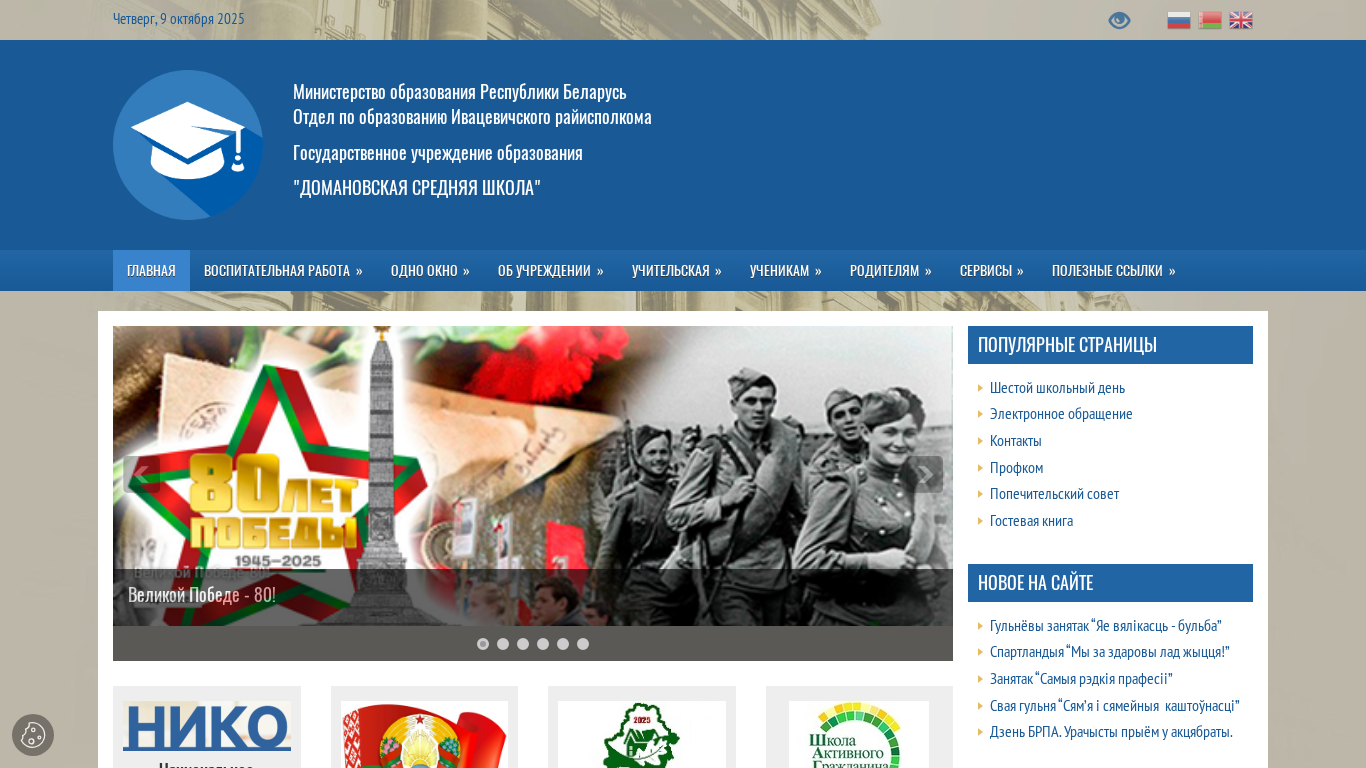This screenshot has height=768, width=1366.
Task: Expand the РОДИТЕЛЯМ menu
Action: [891, 271]
